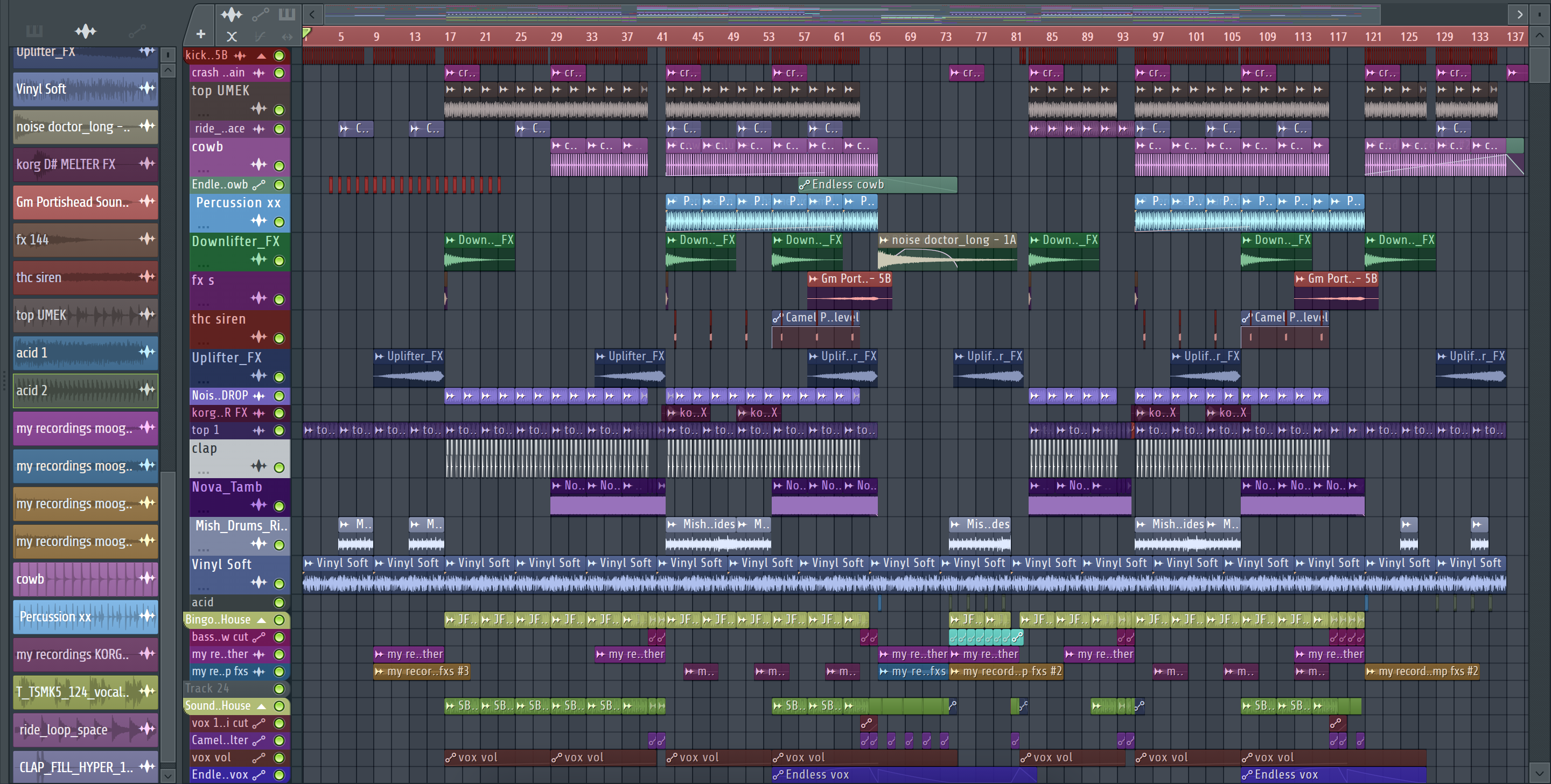The width and height of the screenshot is (1551, 784).
Task: Click automation icon on Camel..lter track
Action: [x=259, y=740]
